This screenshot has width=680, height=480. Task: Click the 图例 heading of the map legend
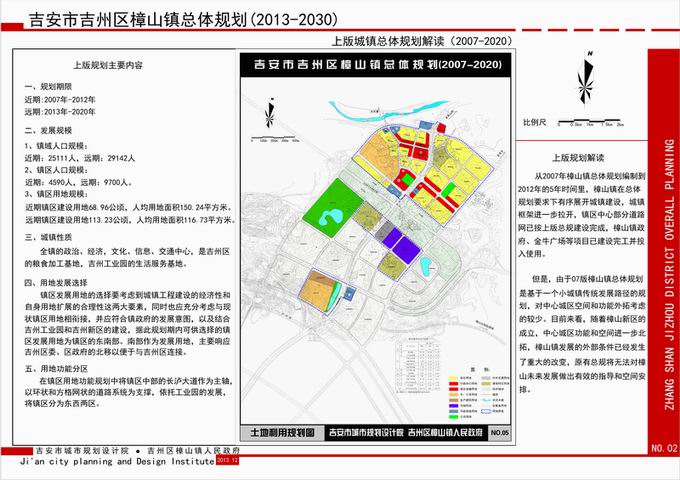pyautogui.click(x=480, y=369)
